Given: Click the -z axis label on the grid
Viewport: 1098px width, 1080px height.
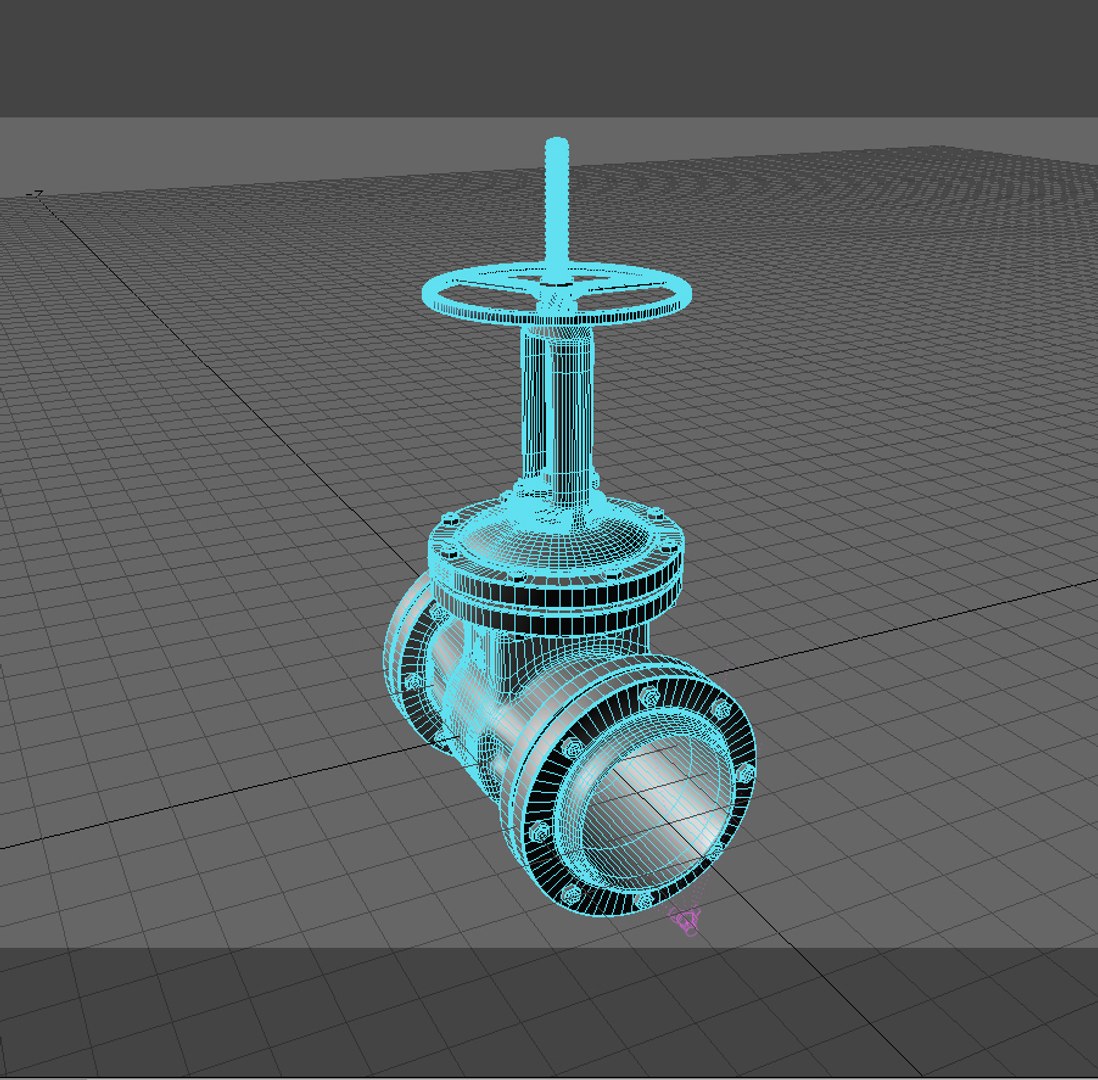Looking at the screenshot, I should 36,193.
